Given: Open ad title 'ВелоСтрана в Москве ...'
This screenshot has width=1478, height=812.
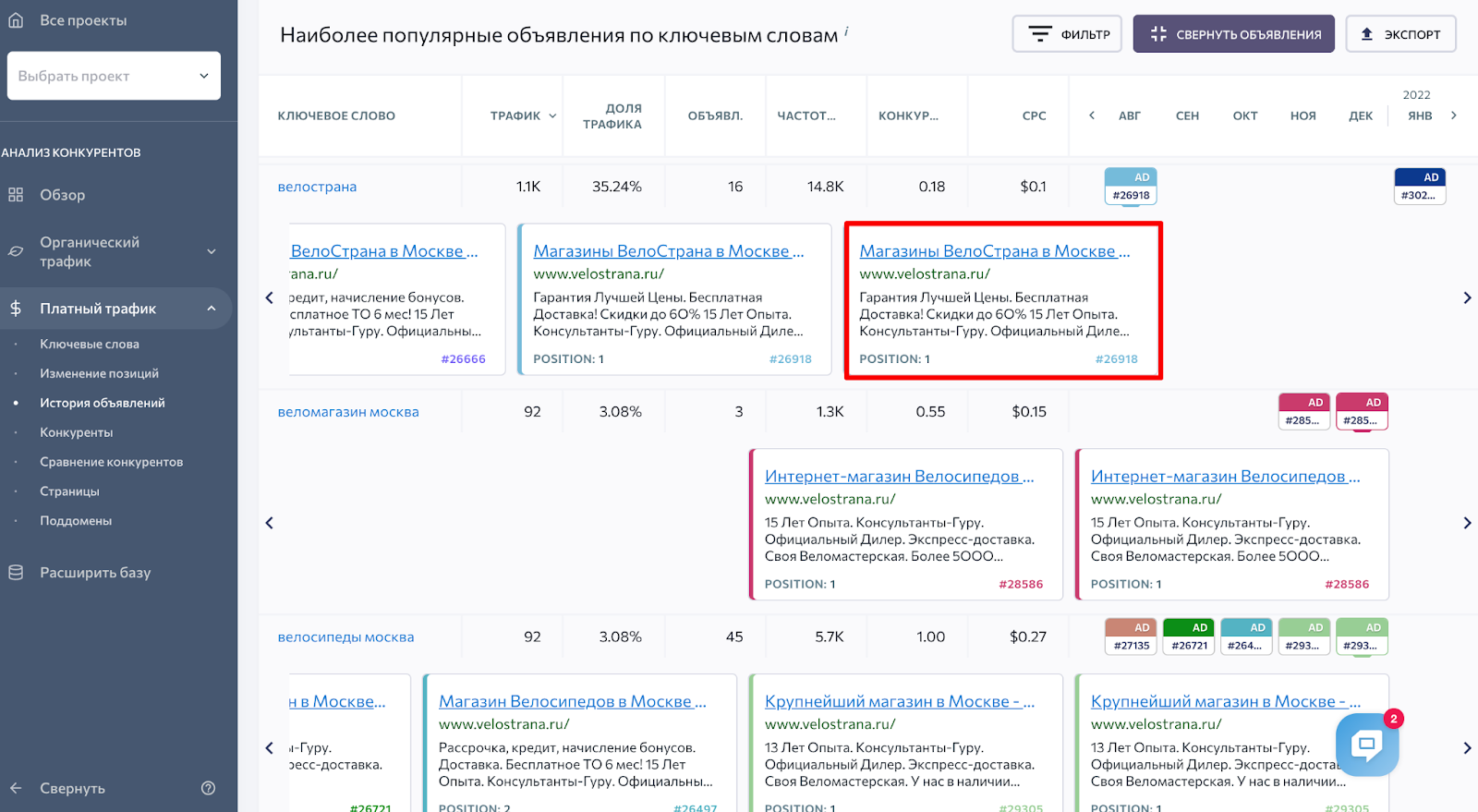Looking at the screenshot, I should coord(384,251).
